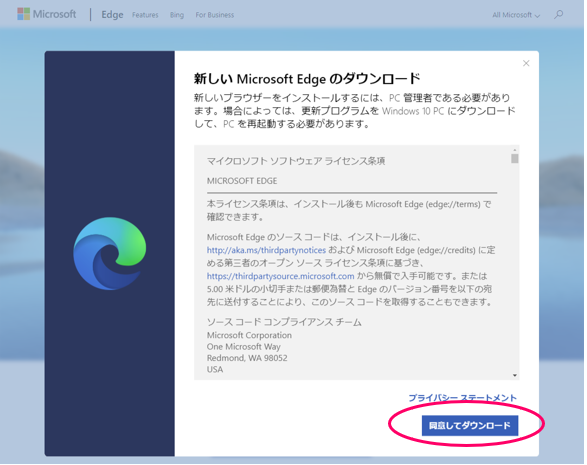Click the Microsoft Corporation address line
The width and height of the screenshot is (587, 465).
point(249,335)
